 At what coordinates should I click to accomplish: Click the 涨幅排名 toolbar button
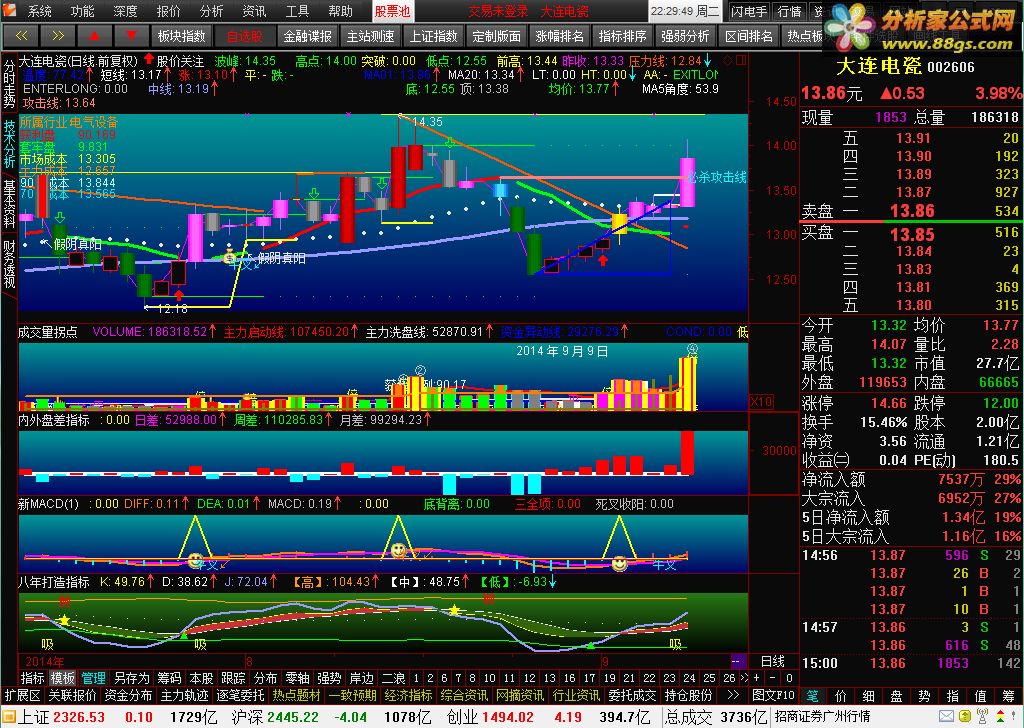pyautogui.click(x=560, y=36)
